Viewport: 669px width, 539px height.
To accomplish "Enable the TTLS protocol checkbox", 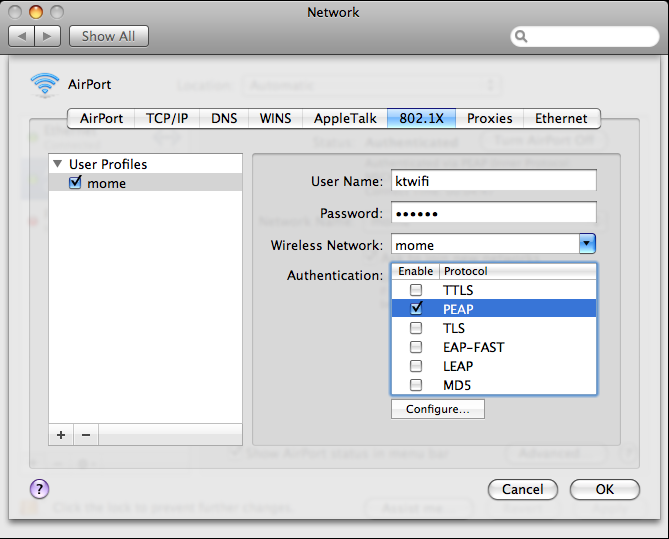I will 416,290.
